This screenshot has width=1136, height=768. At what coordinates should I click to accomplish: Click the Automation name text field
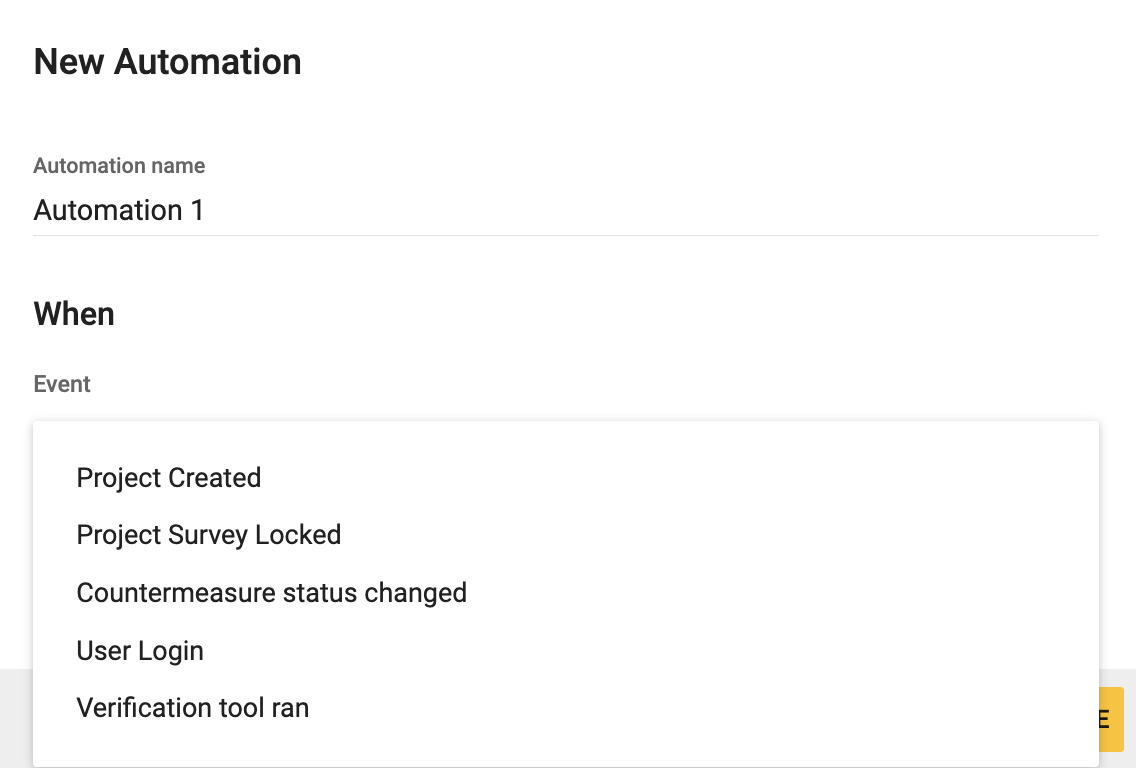point(565,210)
